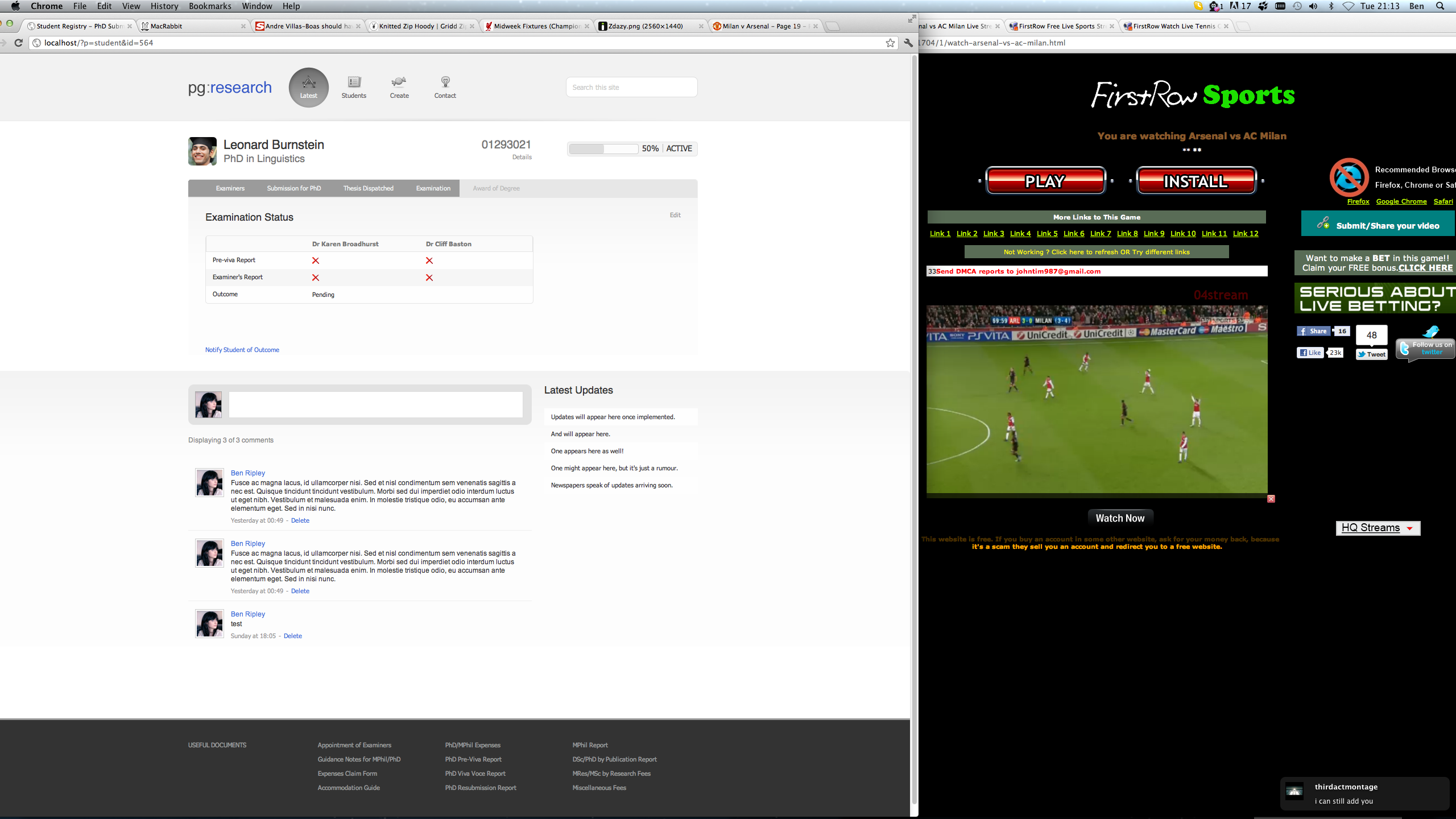Screen dimensions: 1456x819
Task: Click Leonard Burnstein's profile photo
Action: (202, 151)
